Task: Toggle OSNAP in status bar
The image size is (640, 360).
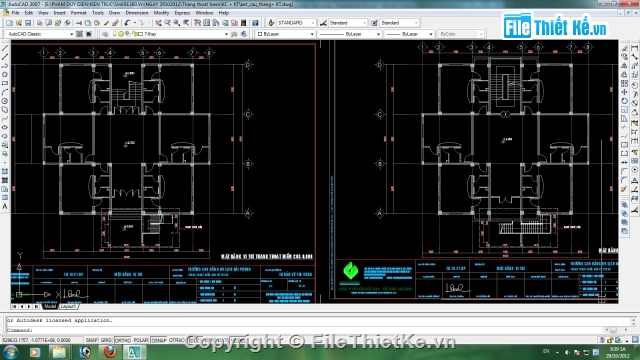Action: pos(159,340)
